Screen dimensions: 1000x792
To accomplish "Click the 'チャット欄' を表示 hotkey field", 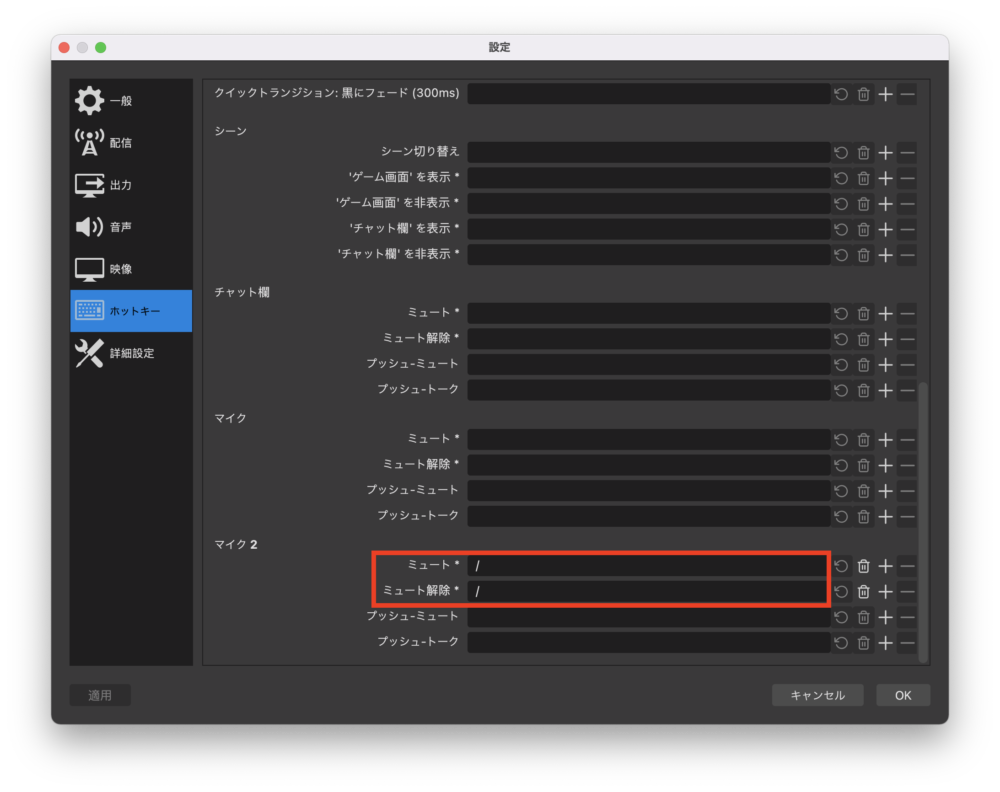I will coord(648,229).
